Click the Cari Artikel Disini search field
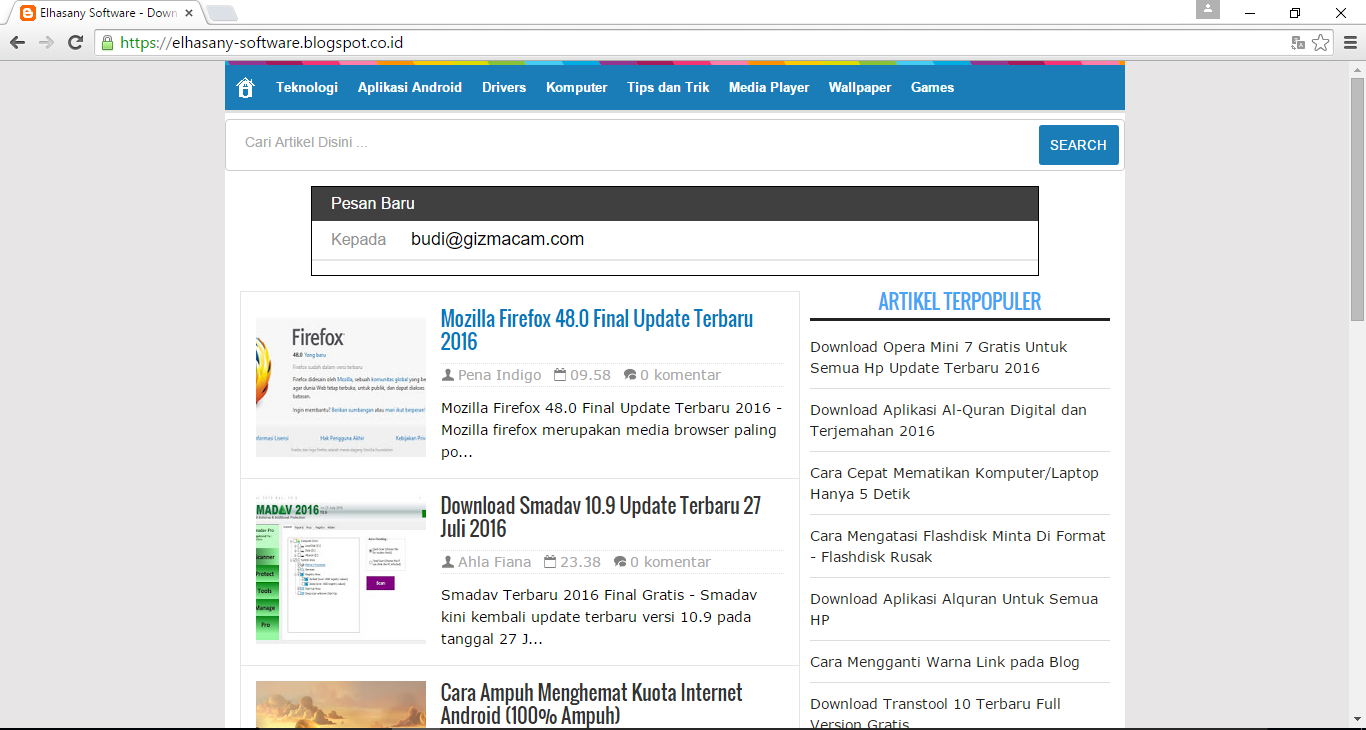The width and height of the screenshot is (1366, 730). point(632,143)
